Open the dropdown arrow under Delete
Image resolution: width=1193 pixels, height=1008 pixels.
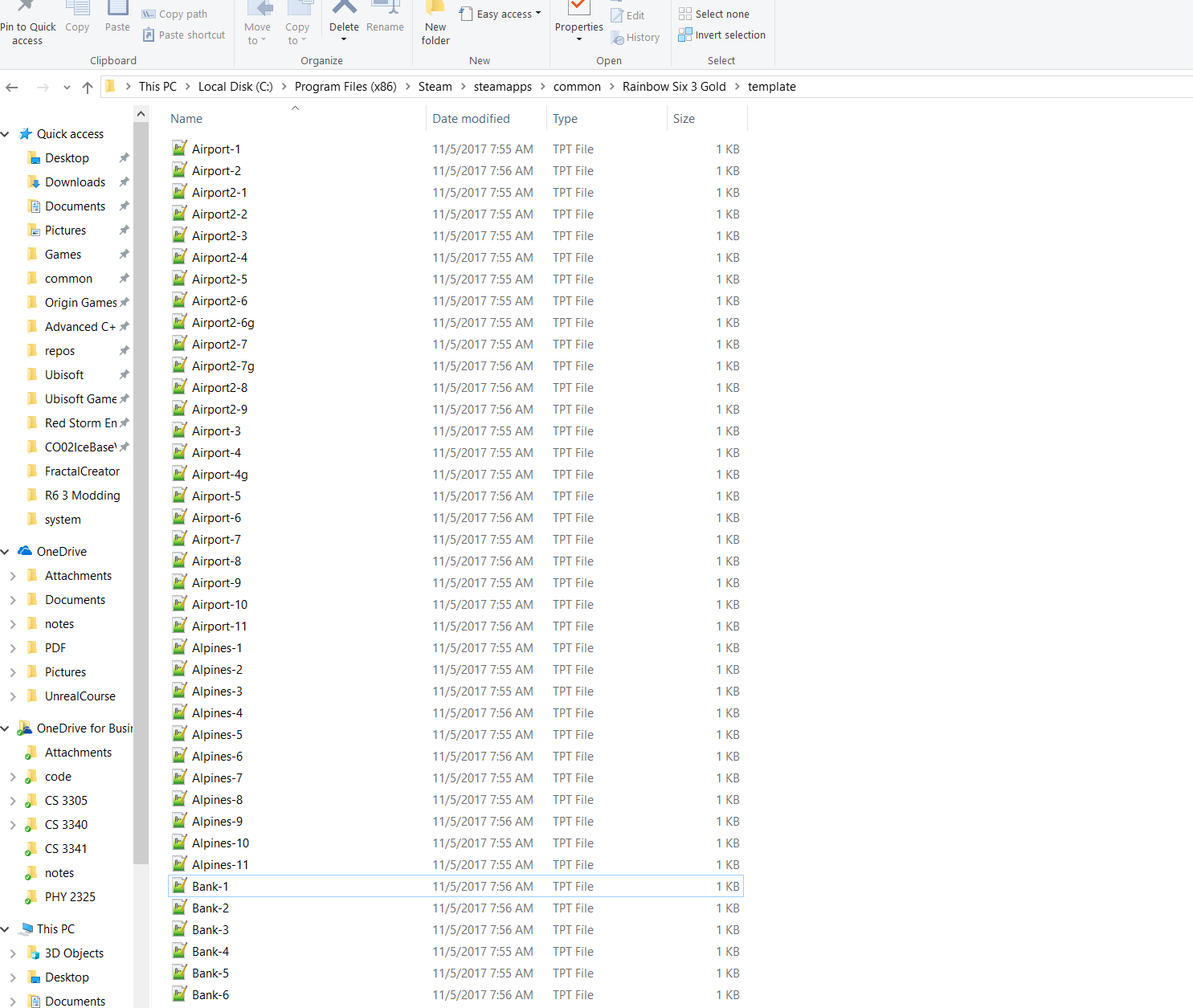click(344, 39)
